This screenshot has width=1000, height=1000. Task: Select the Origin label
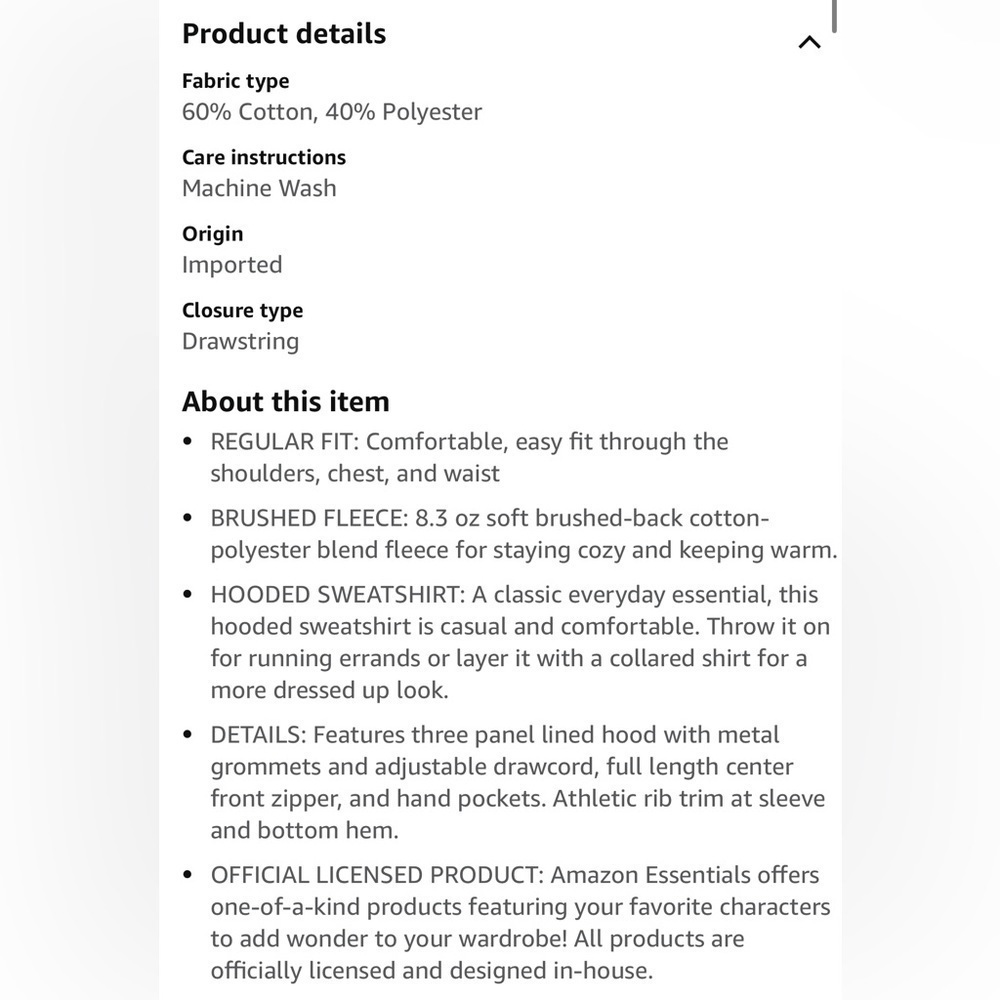212,234
